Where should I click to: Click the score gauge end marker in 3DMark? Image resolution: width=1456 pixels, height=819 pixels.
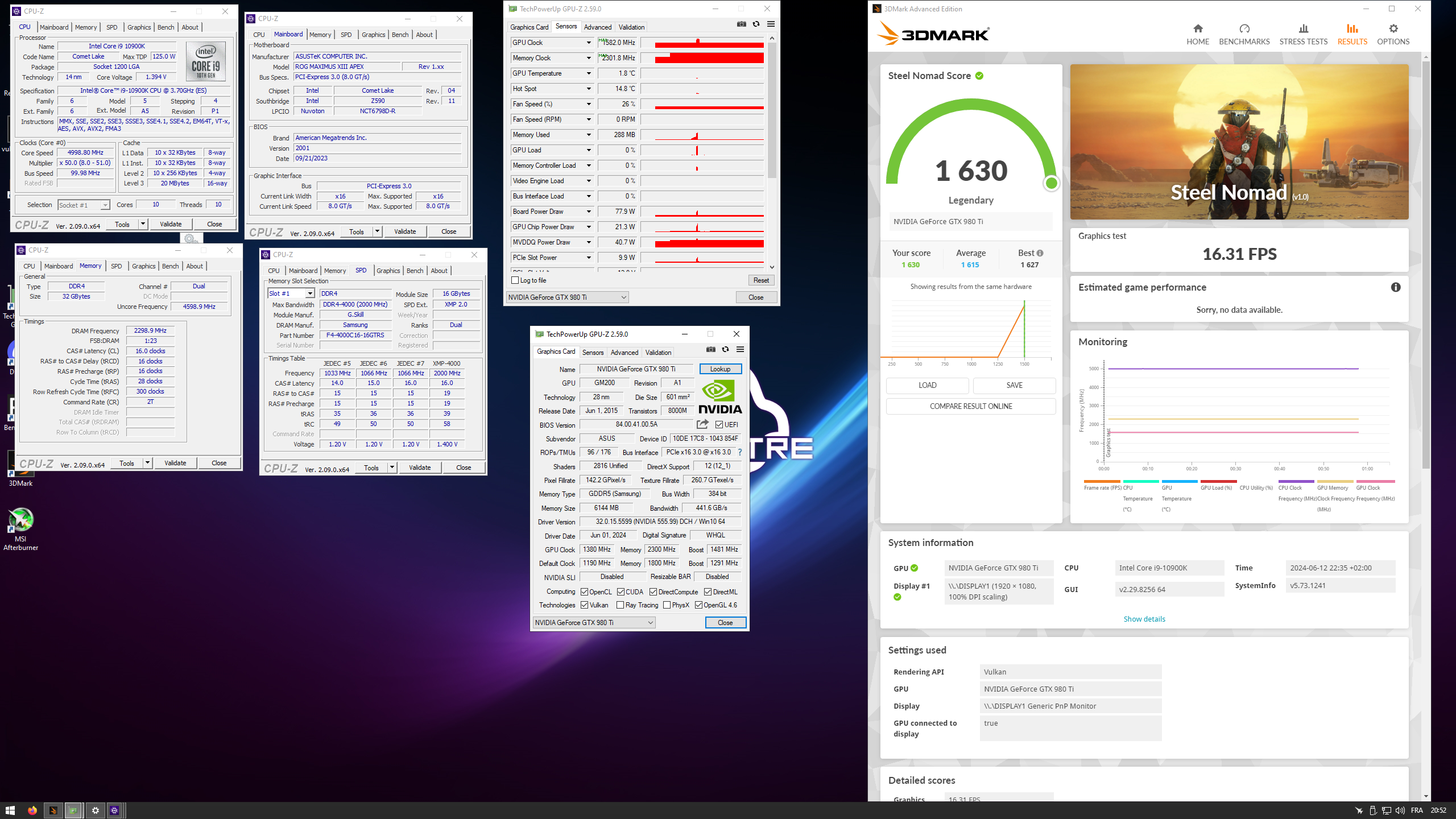[x=1051, y=183]
